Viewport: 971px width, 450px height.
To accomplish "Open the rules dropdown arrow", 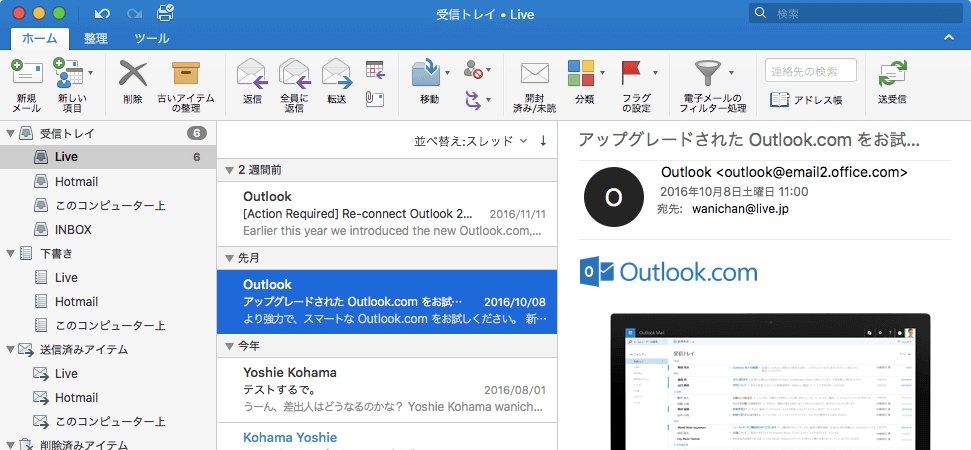I will pyautogui.click(x=489, y=100).
